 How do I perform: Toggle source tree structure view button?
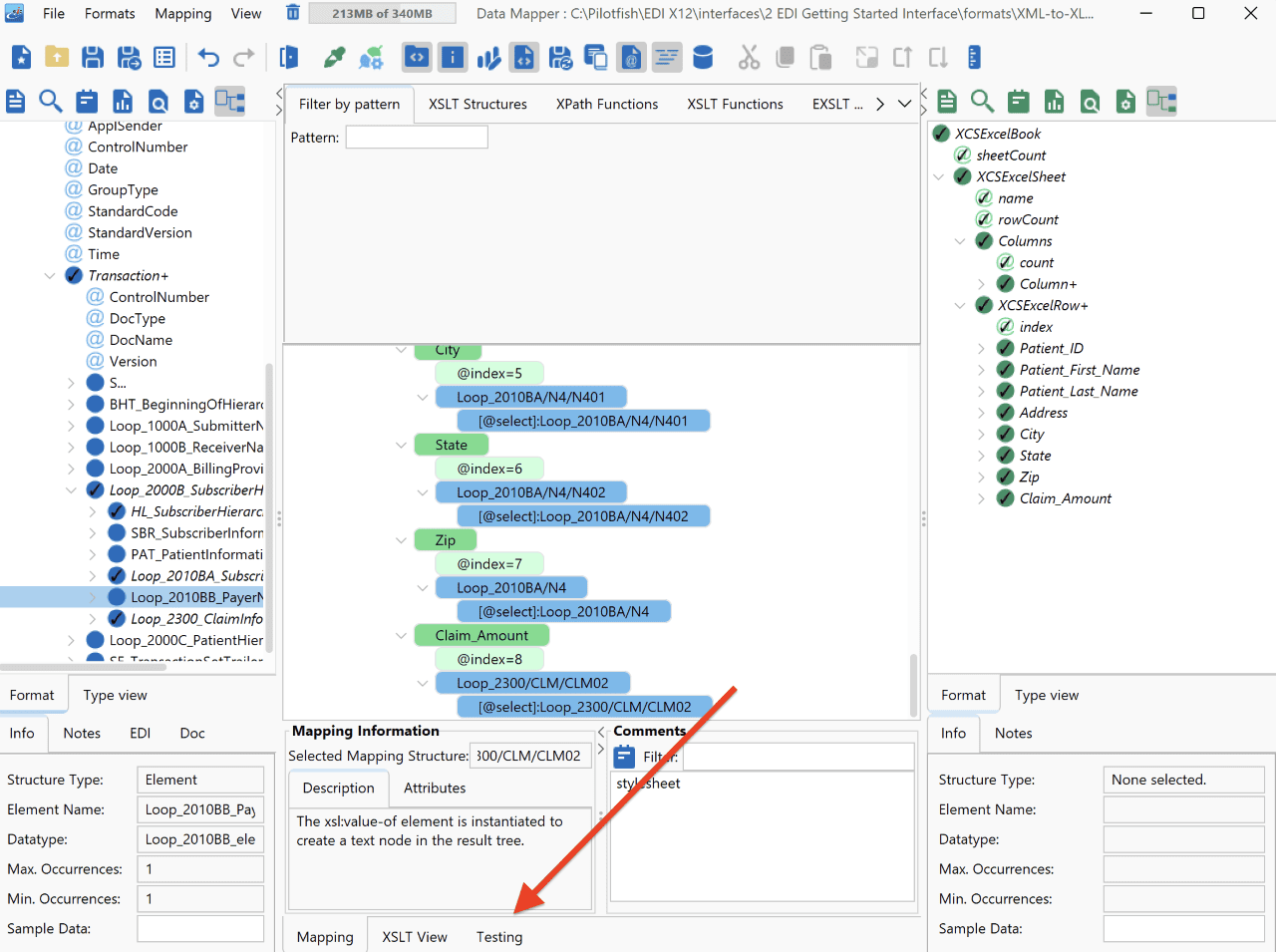(x=230, y=101)
